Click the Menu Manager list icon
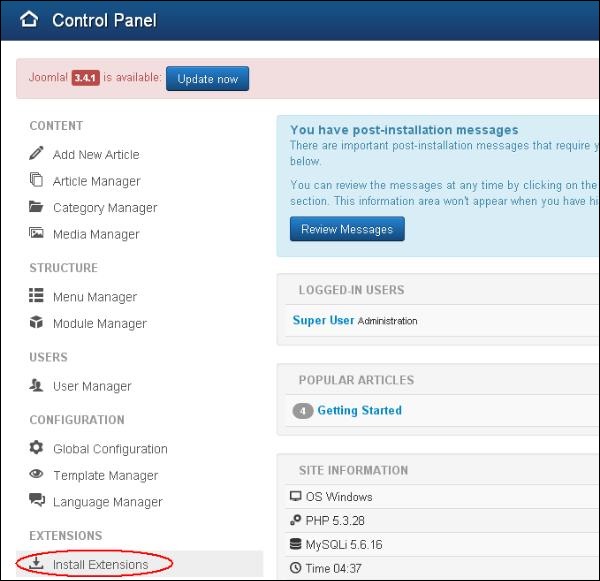The height and width of the screenshot is (581, 600). [x=37, y=296]
